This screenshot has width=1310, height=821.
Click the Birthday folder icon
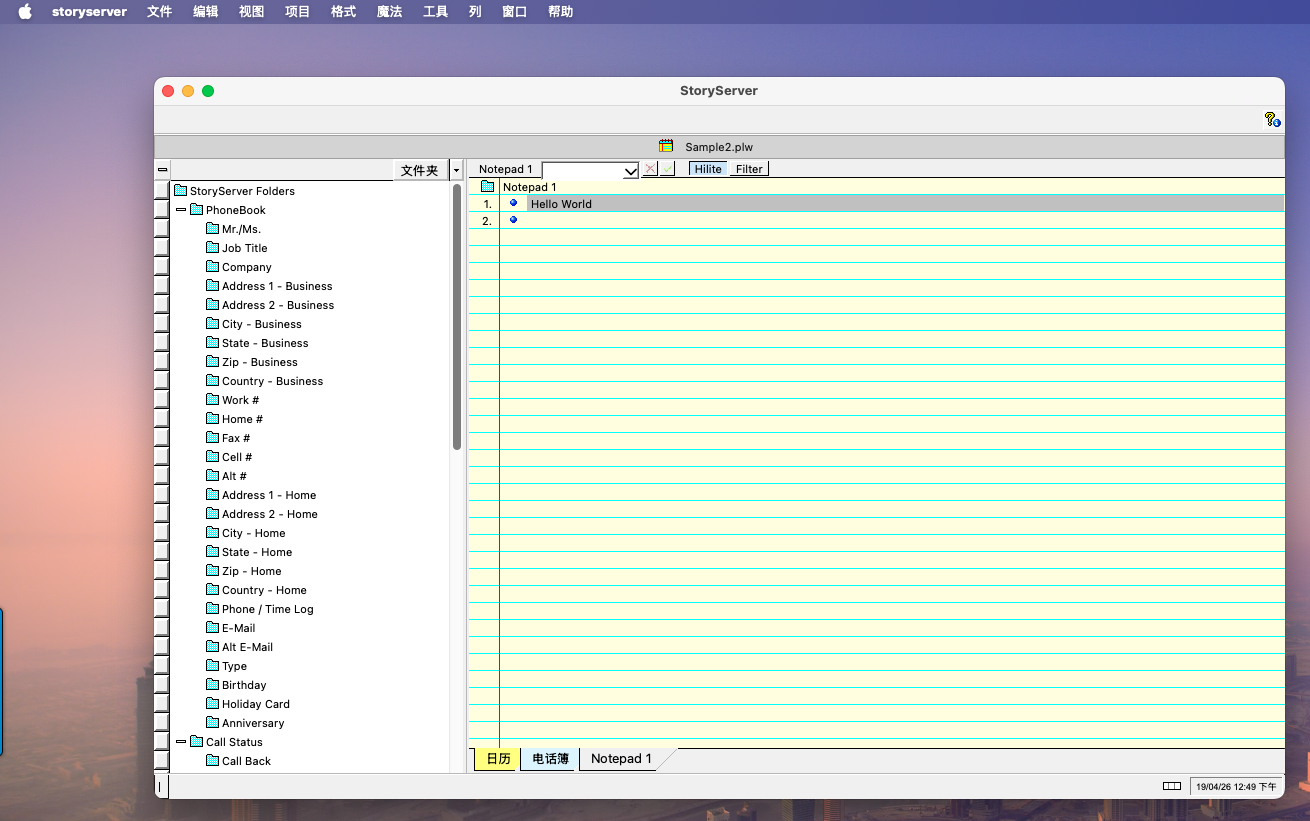pyautogui.click(x=212, y=685)
